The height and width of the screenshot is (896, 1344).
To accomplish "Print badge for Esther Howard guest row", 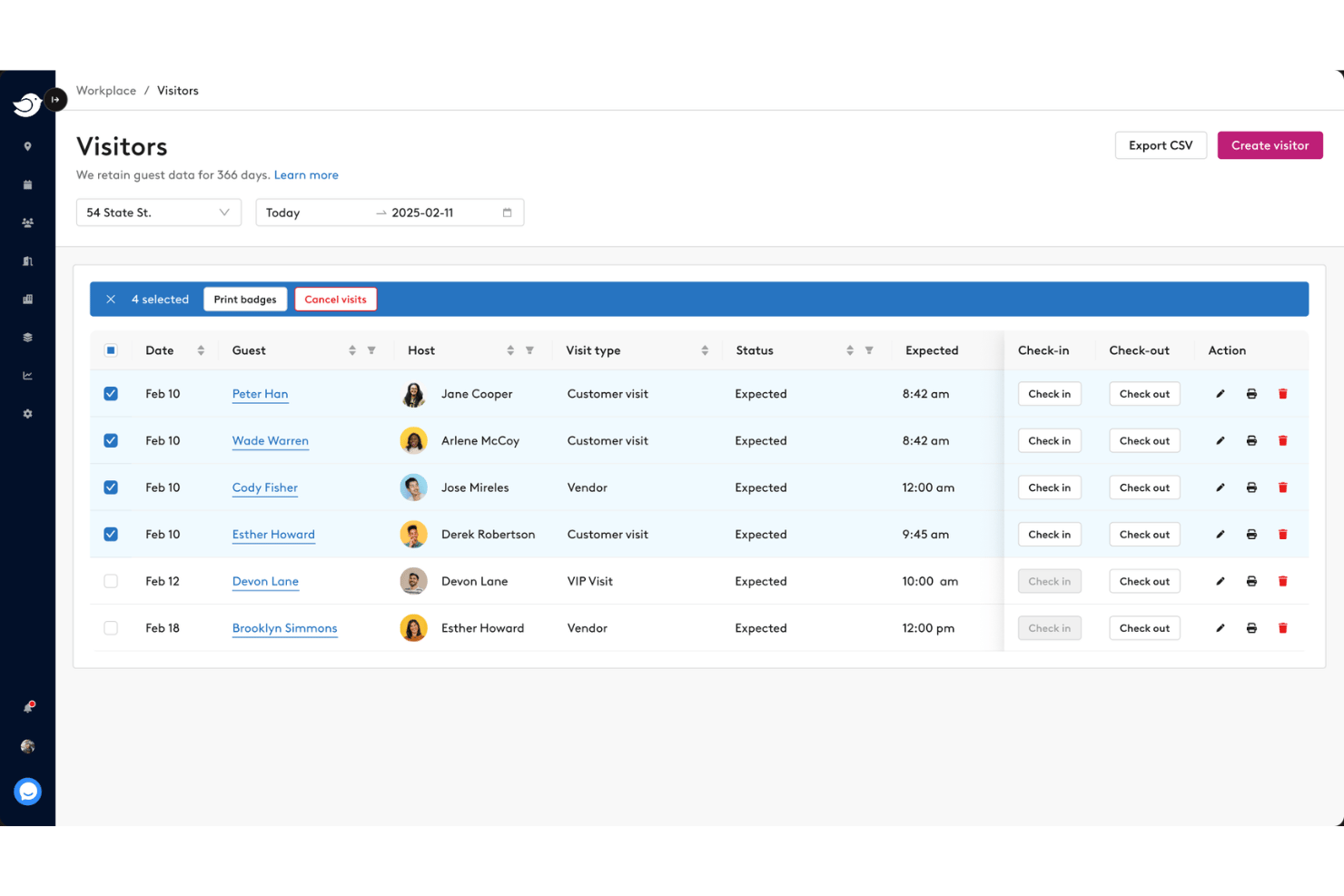I will [1251, 535].
